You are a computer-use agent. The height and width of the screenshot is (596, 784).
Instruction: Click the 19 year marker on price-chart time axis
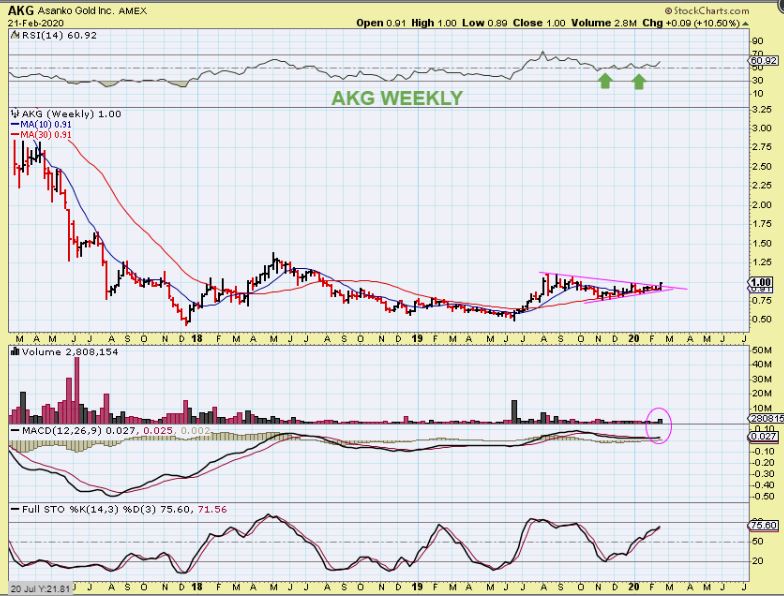(417, 338)
